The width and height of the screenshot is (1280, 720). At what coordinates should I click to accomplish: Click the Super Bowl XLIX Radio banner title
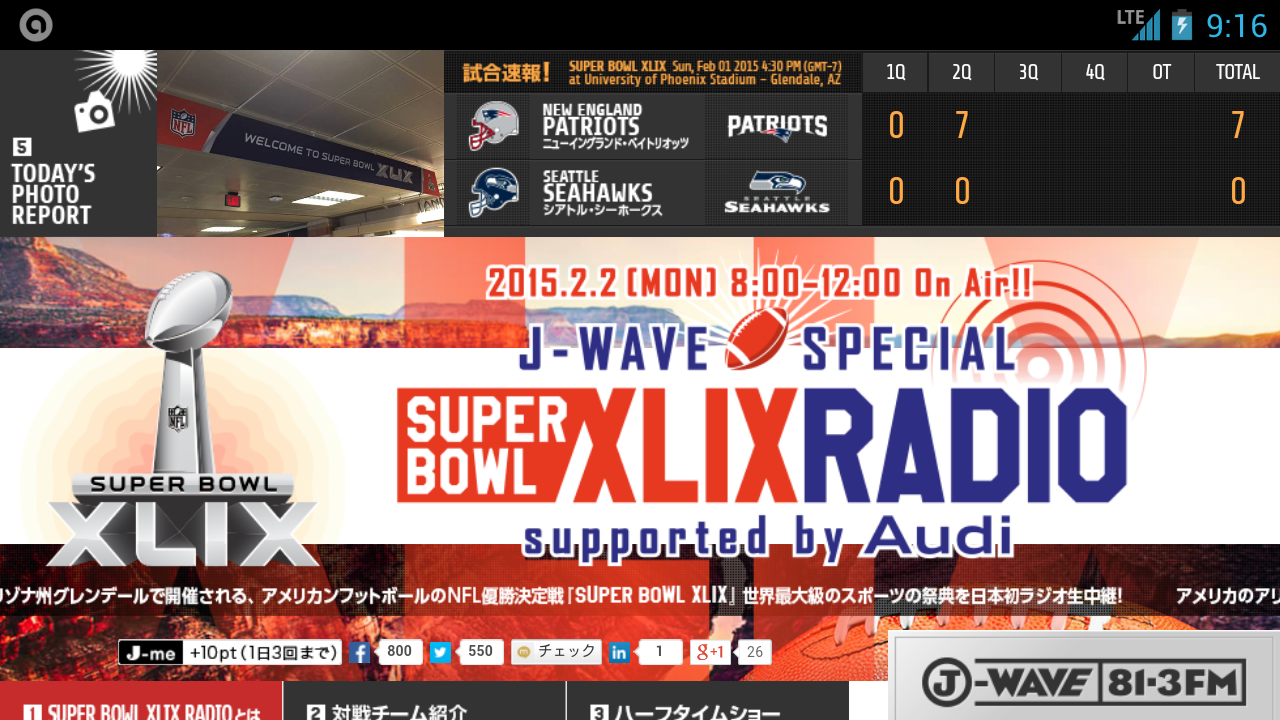[x=762, y=443]
